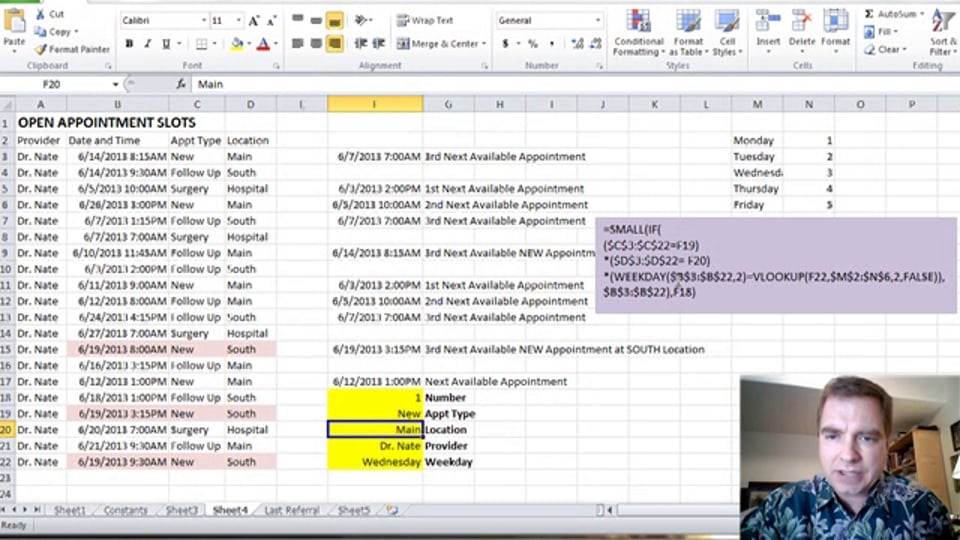This screenshot has height=540, width=960.
Task: Switch to Constants sheet tab
Action: [126, 510]
